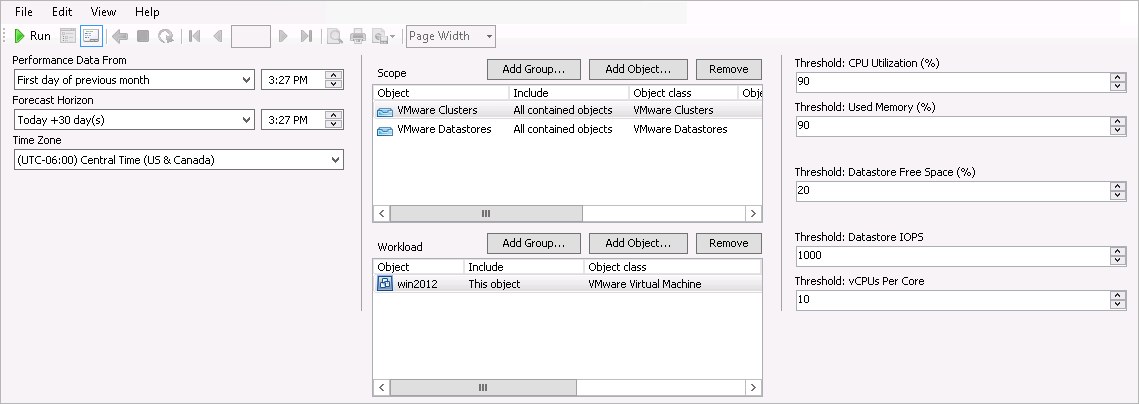This screenshot has width=1139, height=404.
Task: Increase the Datastore IOPS threshold
Action: point(1118,251)
